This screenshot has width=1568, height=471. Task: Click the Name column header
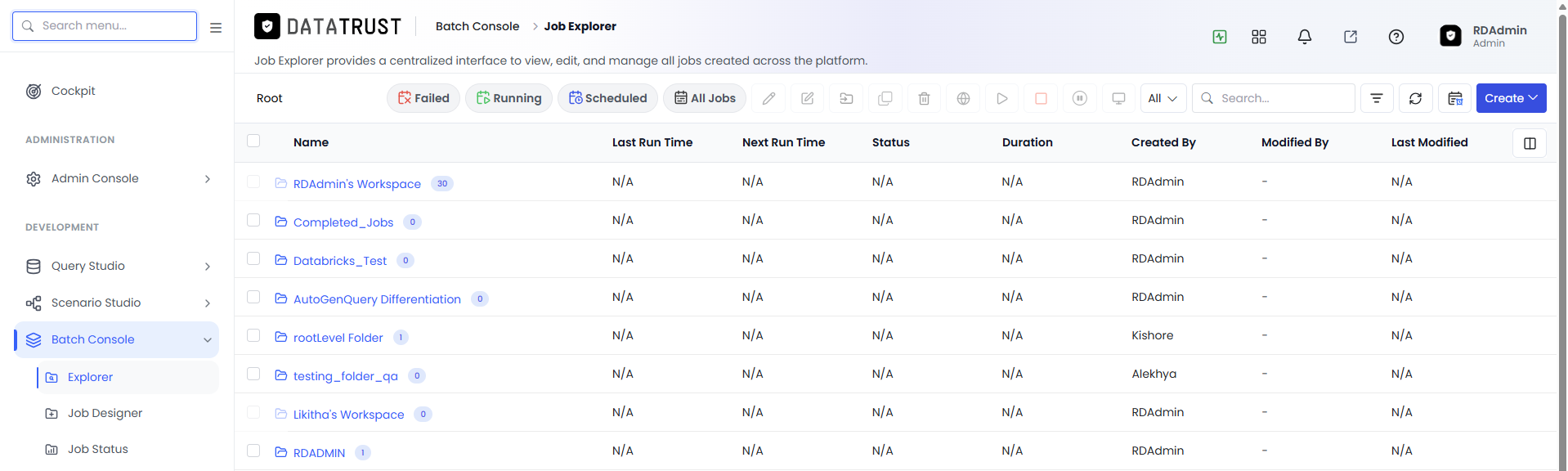pos(311,142)
